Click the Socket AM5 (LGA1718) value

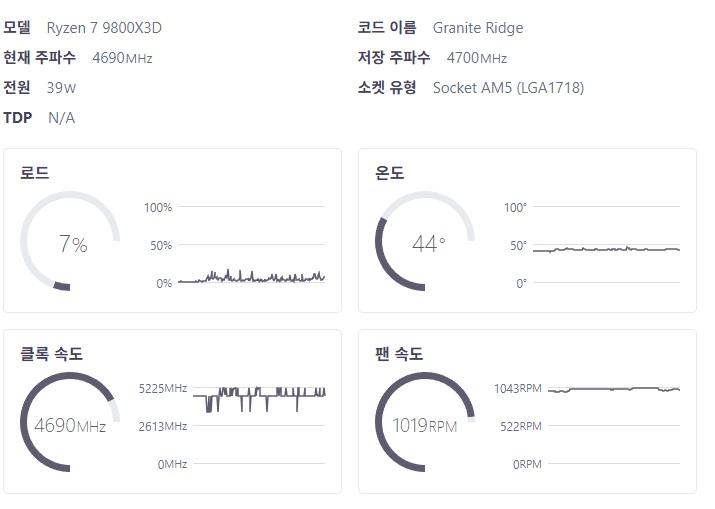click(508, 88)
